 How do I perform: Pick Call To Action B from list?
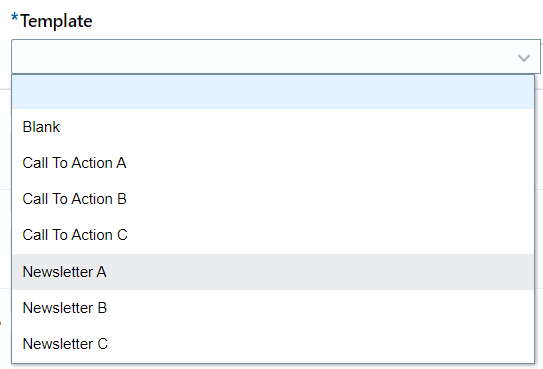(273, 199)
